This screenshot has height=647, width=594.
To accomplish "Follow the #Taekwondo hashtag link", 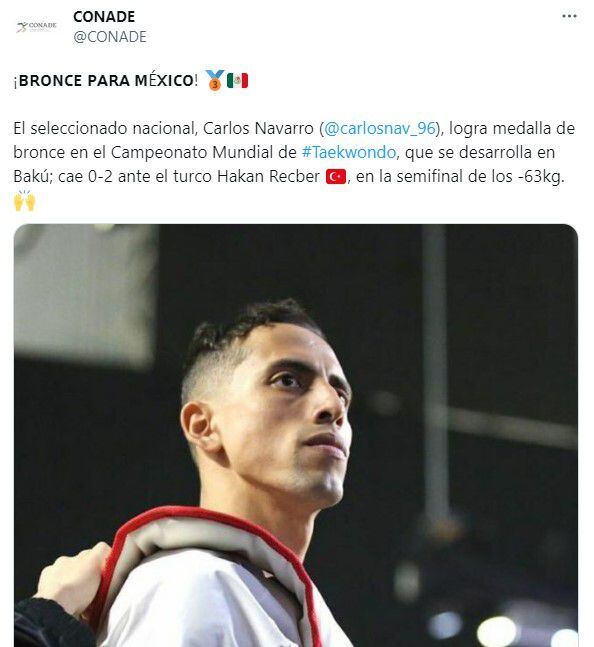I will pos(349,152).
